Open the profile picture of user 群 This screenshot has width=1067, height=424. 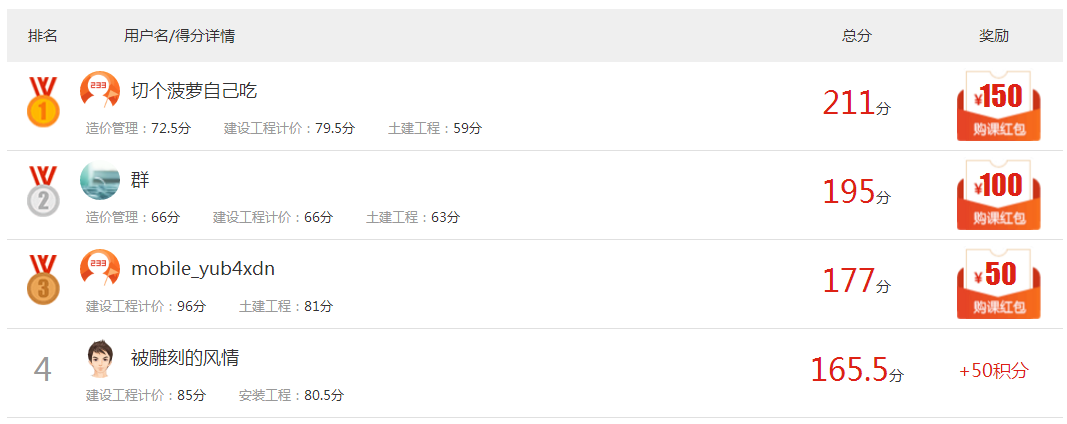(x=99, y=180)
